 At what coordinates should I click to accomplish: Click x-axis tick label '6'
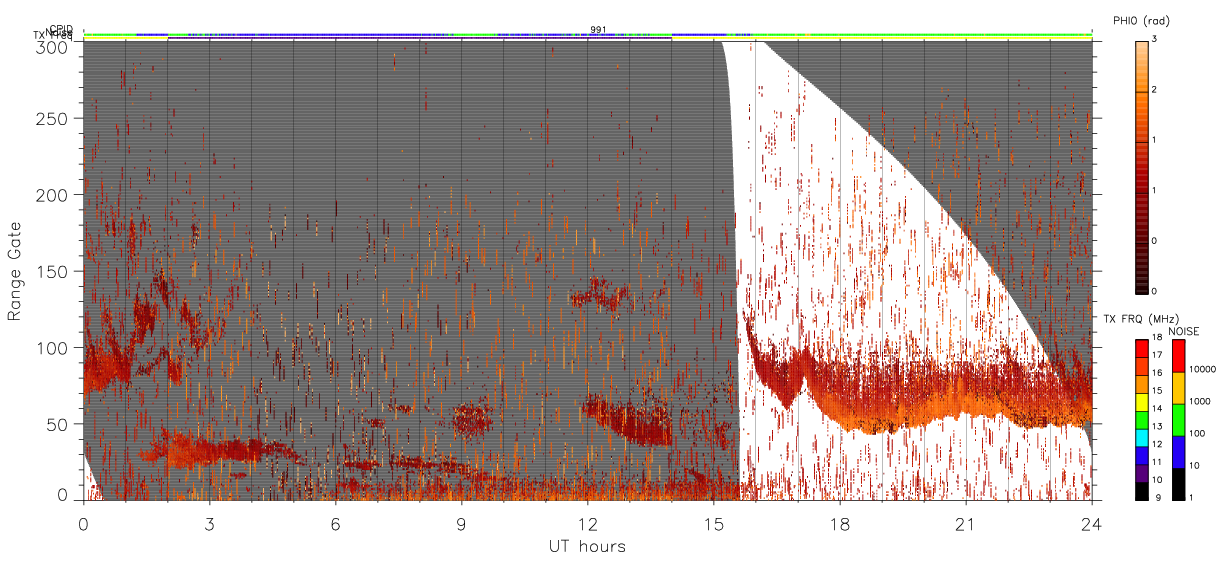(335, 523)
